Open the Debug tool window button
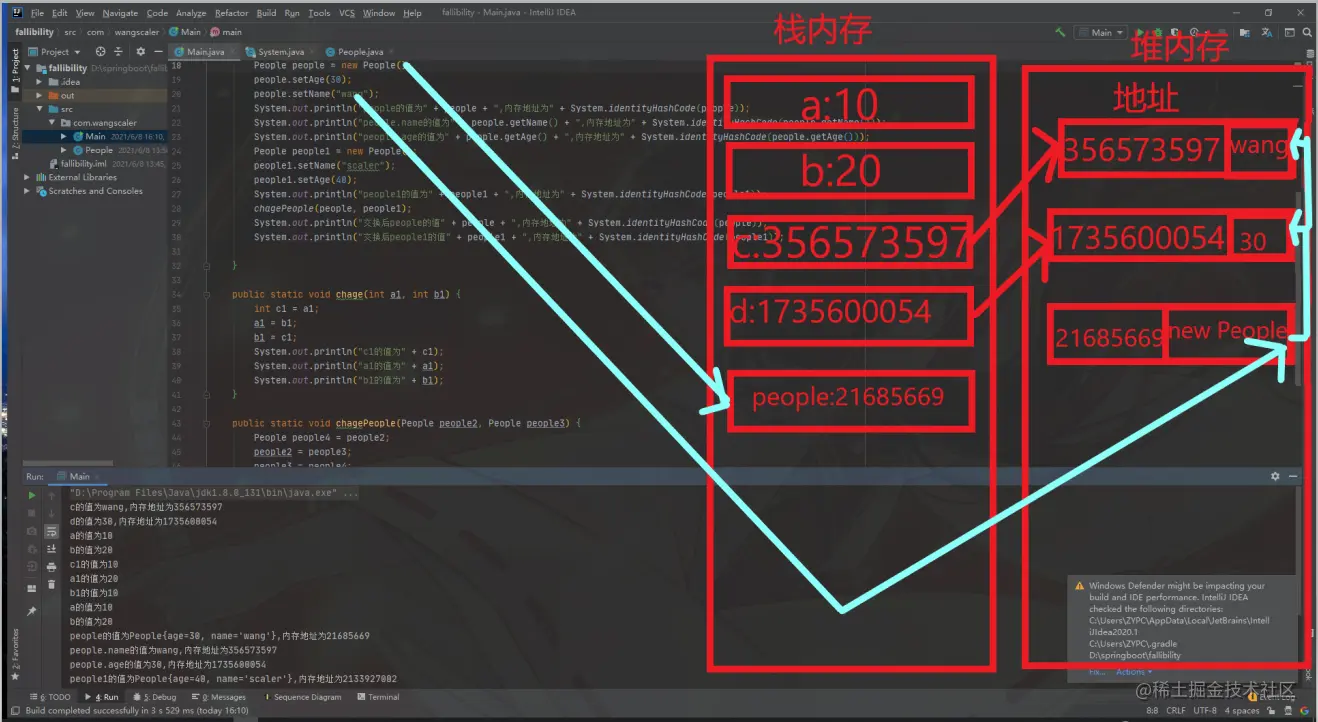1318x722 pixels. click(153, 697)
